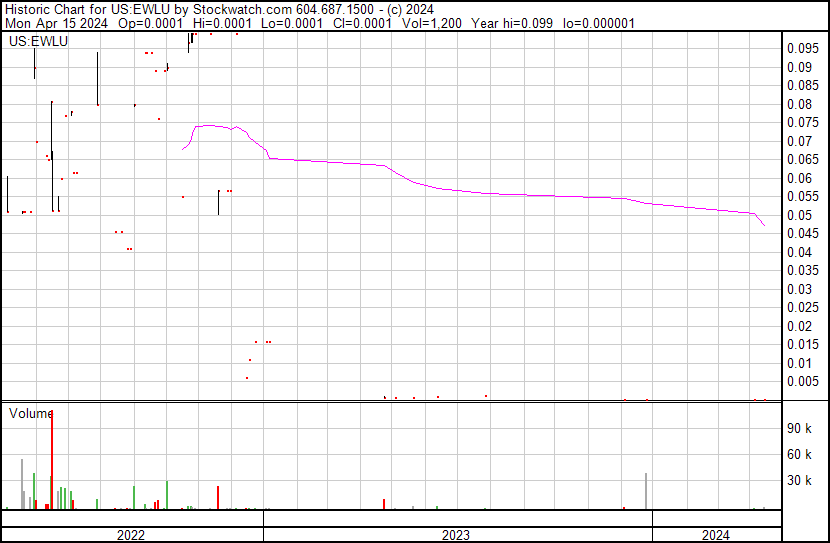
Task: Click the 60 k volume axis label
Action: coord(799,455)
